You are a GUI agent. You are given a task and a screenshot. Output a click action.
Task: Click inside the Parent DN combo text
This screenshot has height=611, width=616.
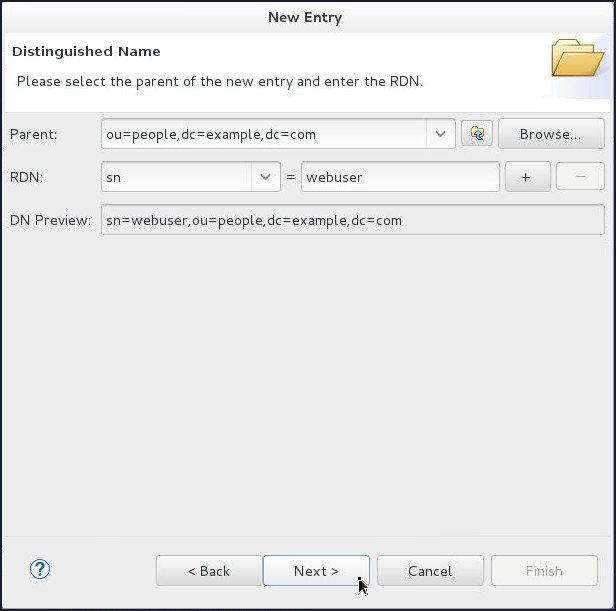264,134
